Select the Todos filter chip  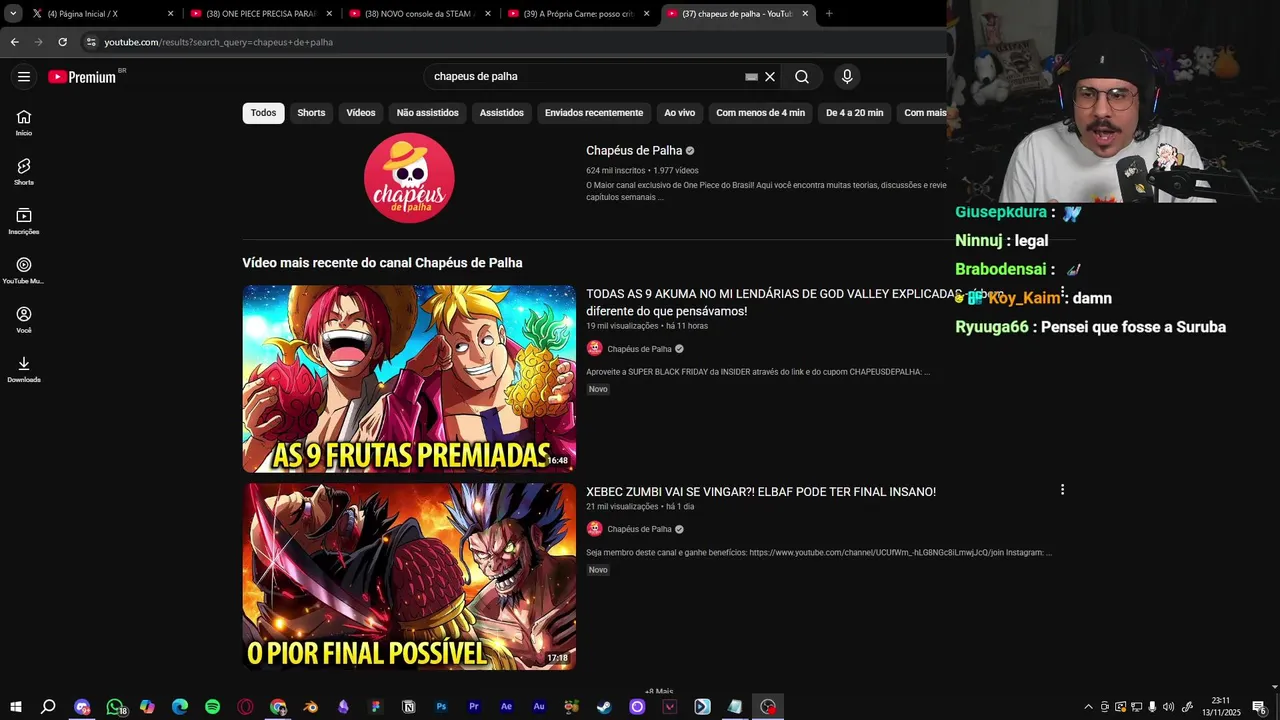pyautogui.click(x=263, y=113)
